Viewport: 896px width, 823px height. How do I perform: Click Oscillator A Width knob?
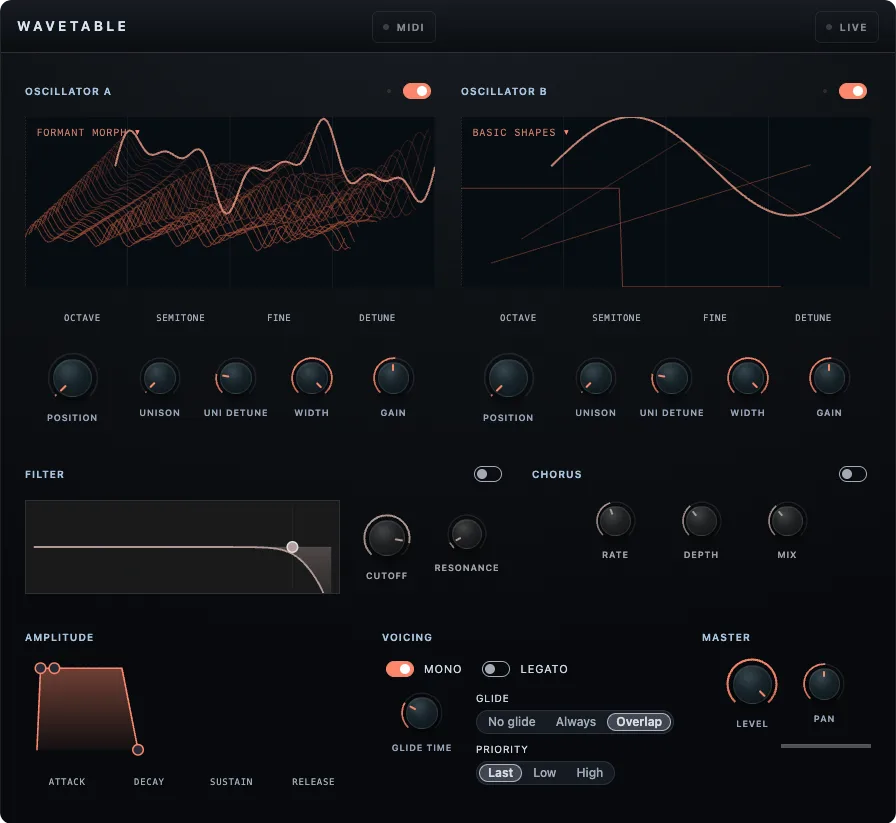pyautogui.click(x=311, y=378)
